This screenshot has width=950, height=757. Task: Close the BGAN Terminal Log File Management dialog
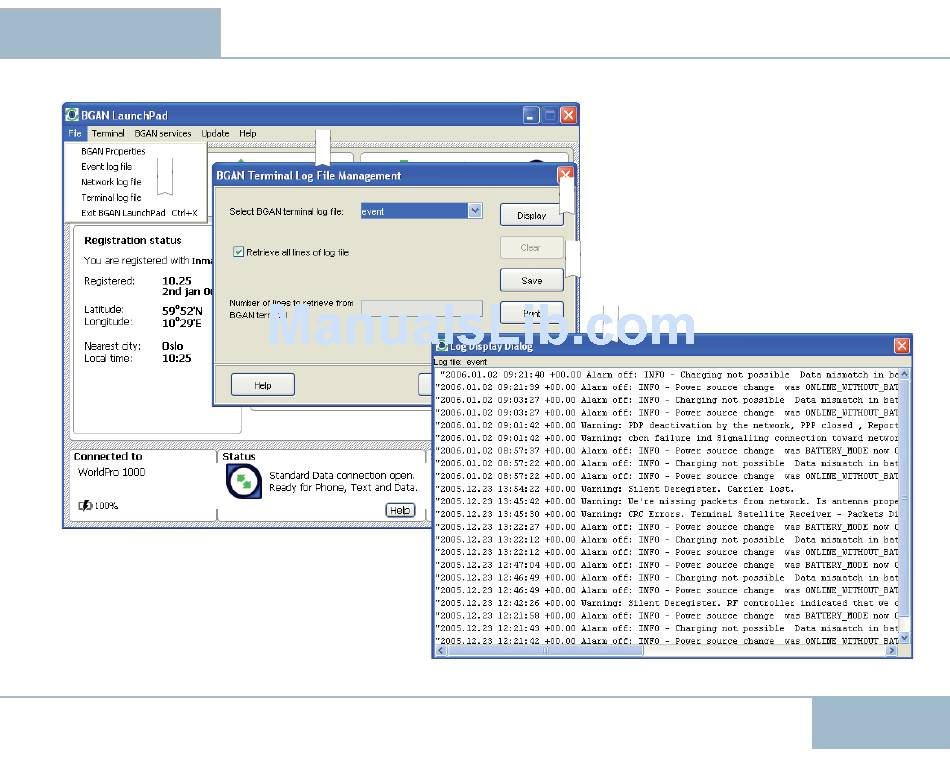(566, 176)
